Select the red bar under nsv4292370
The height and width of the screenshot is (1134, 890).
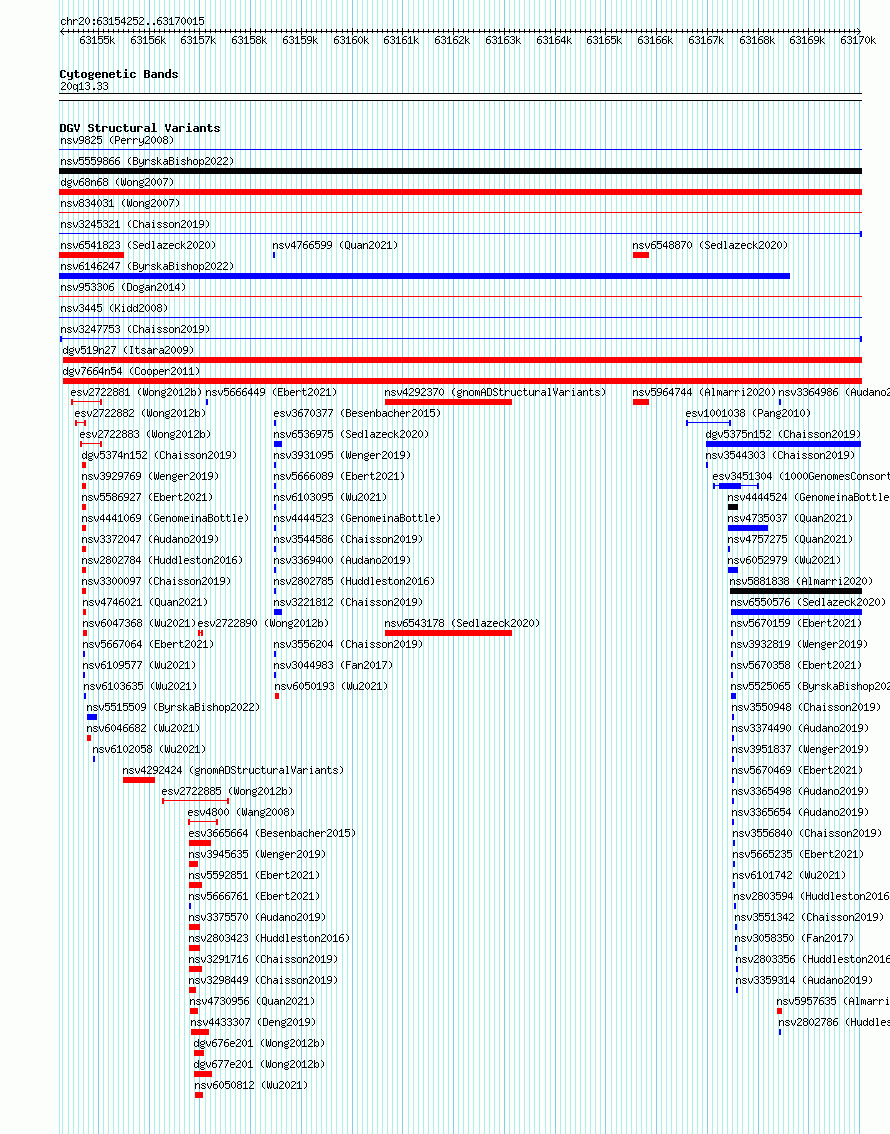448,402
